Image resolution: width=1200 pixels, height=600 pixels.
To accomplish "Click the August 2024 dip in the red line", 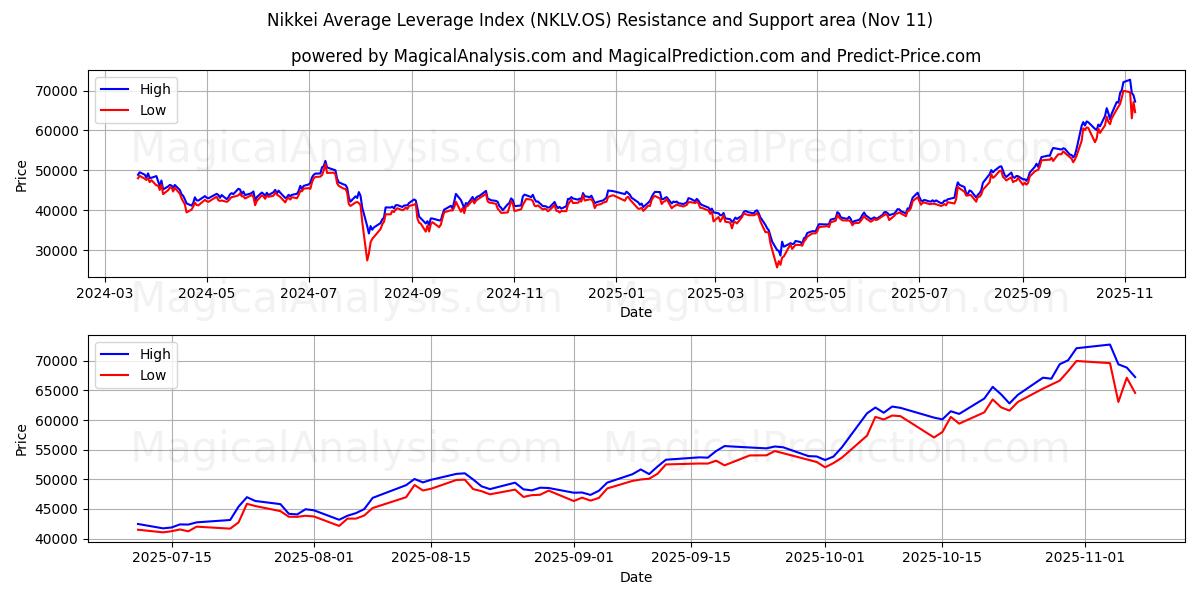I will tap(367, 260).
